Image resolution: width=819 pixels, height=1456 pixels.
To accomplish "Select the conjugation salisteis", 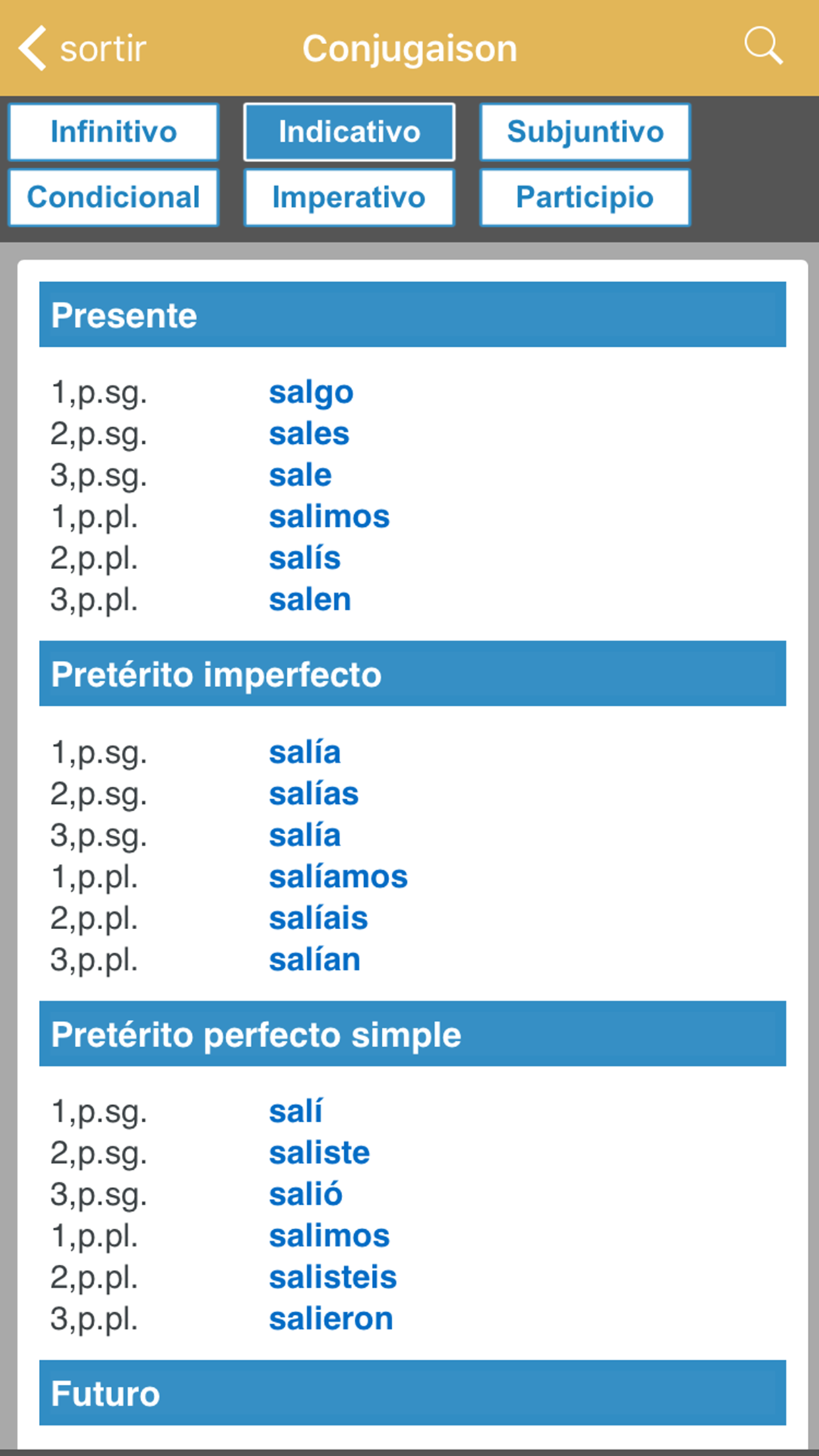I will (x=333, y=1277).
